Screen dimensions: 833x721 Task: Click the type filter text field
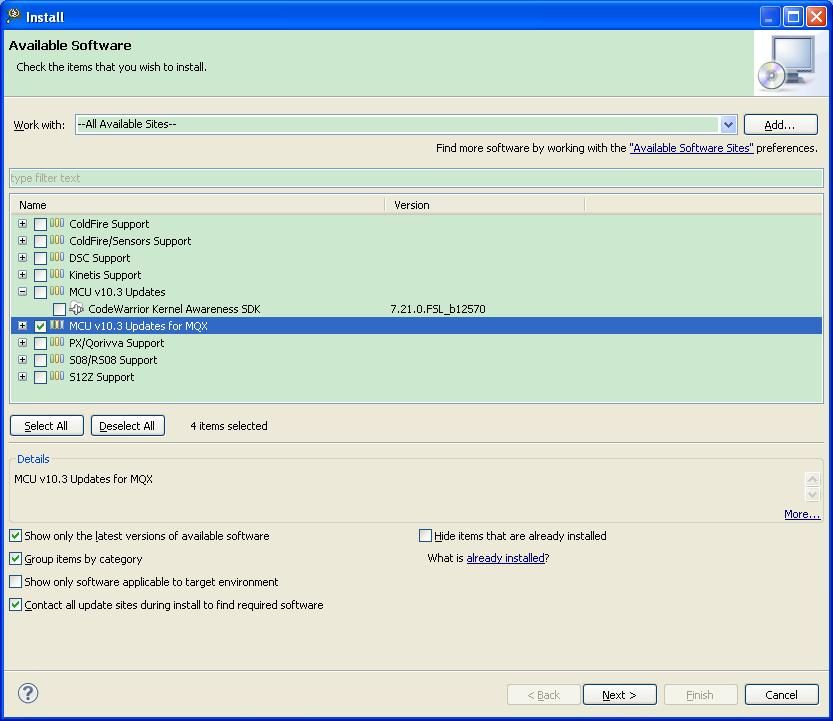pyautogui.click(x=416, y=178)
